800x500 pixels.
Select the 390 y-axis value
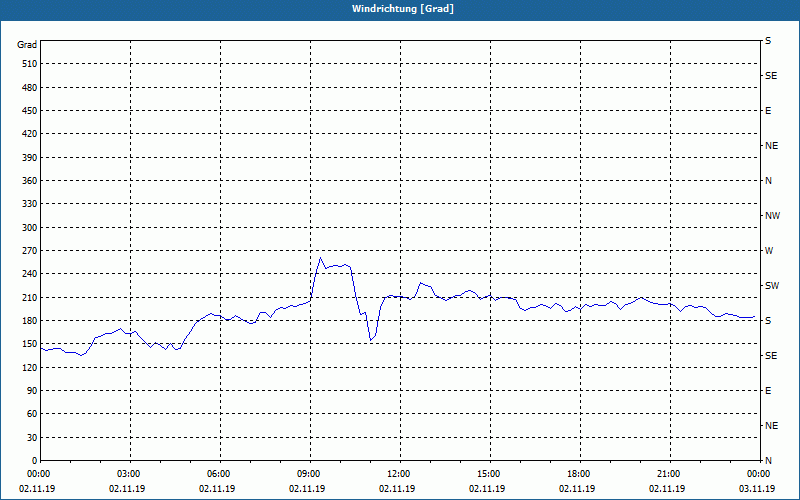click(30, 158)
